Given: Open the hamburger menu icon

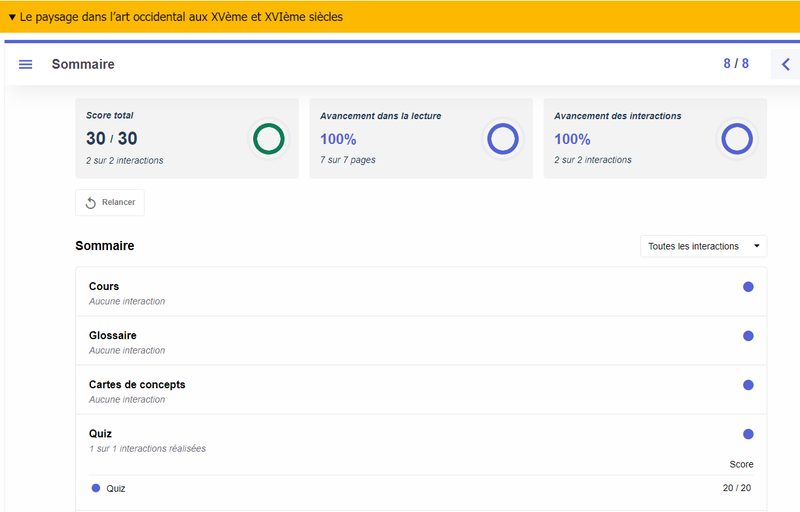Looking at the screenshot, I should click(26, 64).
